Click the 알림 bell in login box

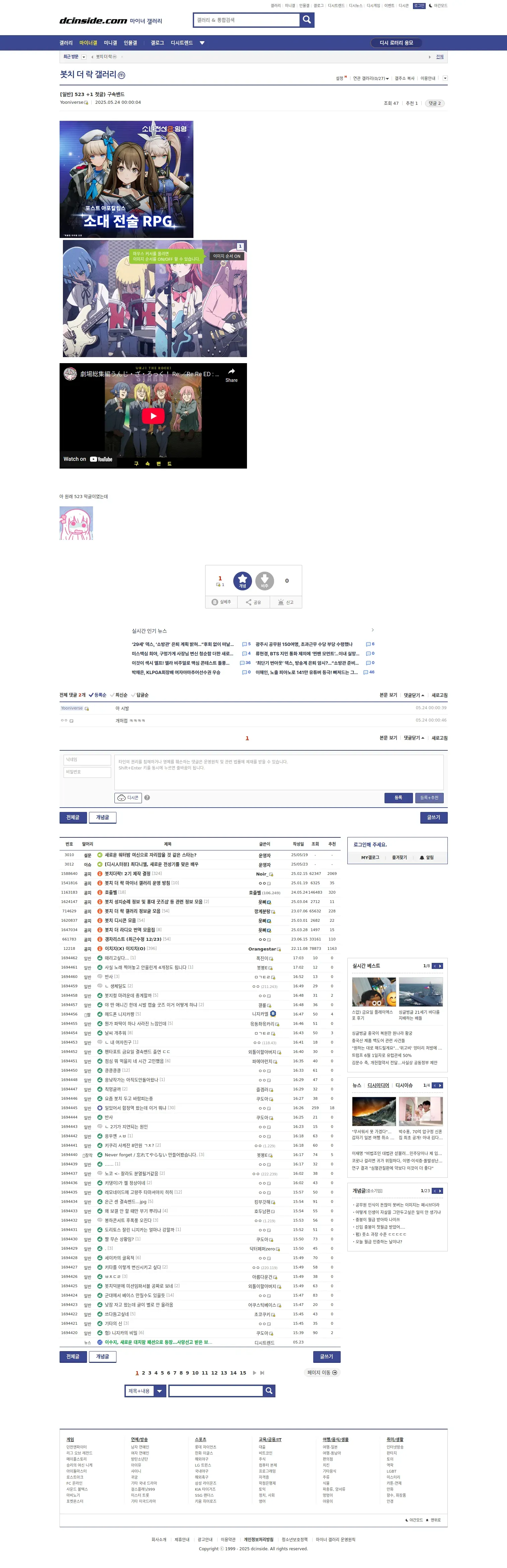427,858
